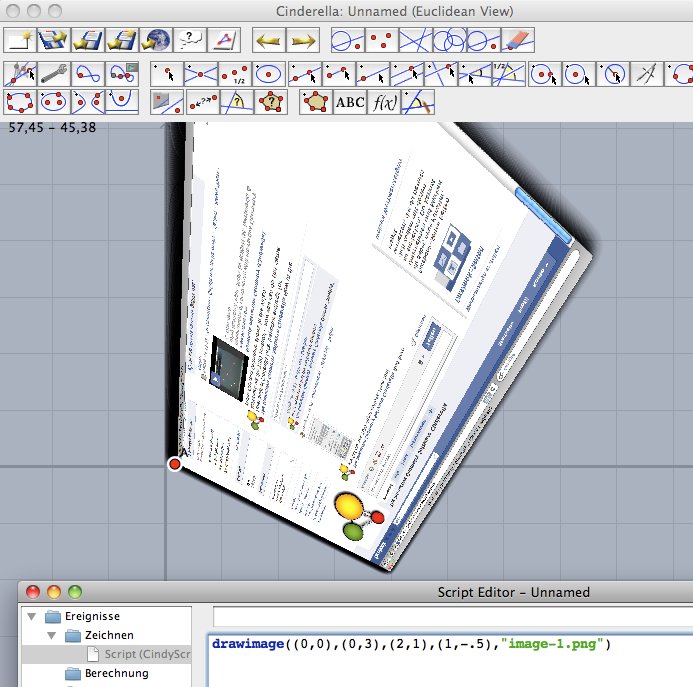Close the Script Editor with red button

coord(33,592)
